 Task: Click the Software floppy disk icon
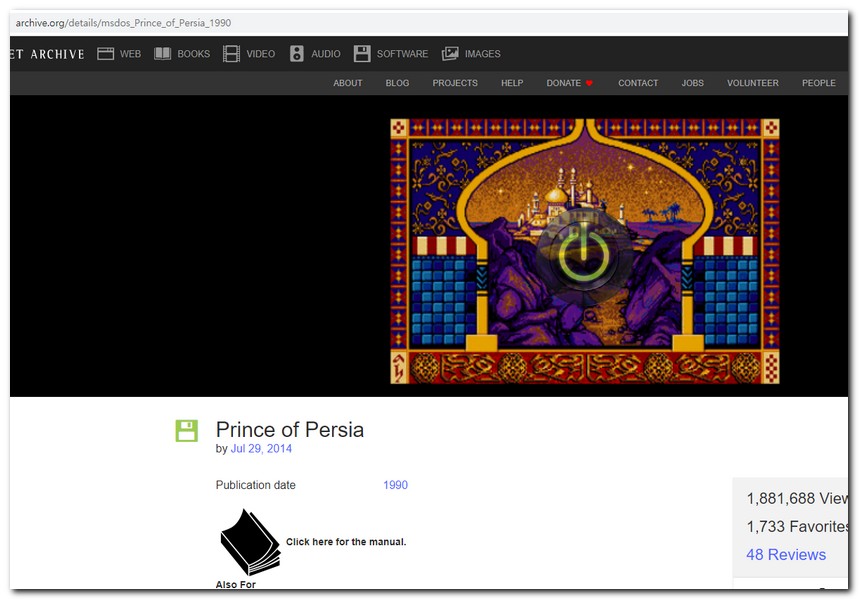[362, 54]
